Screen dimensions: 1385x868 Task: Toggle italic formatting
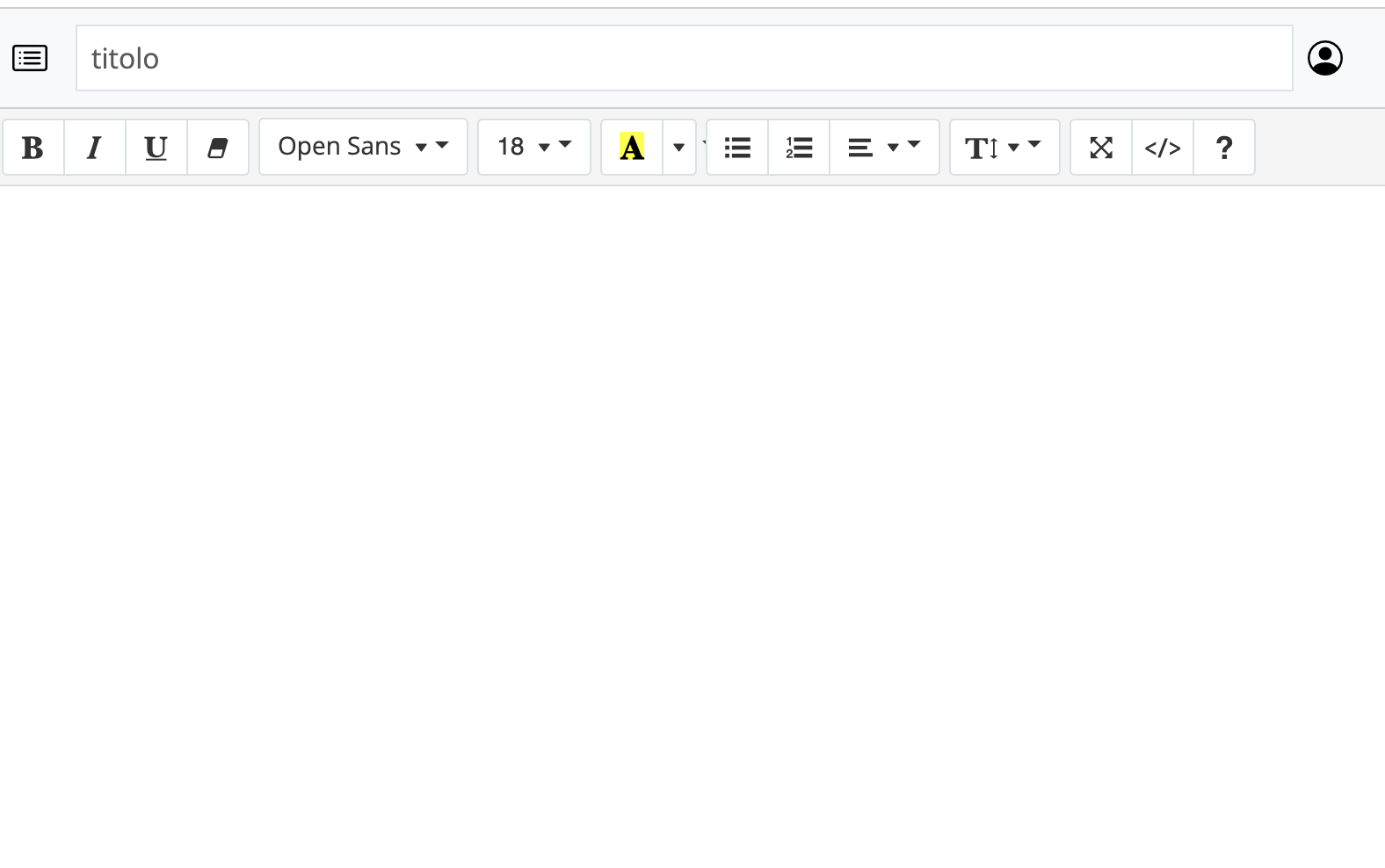(95, 148)
